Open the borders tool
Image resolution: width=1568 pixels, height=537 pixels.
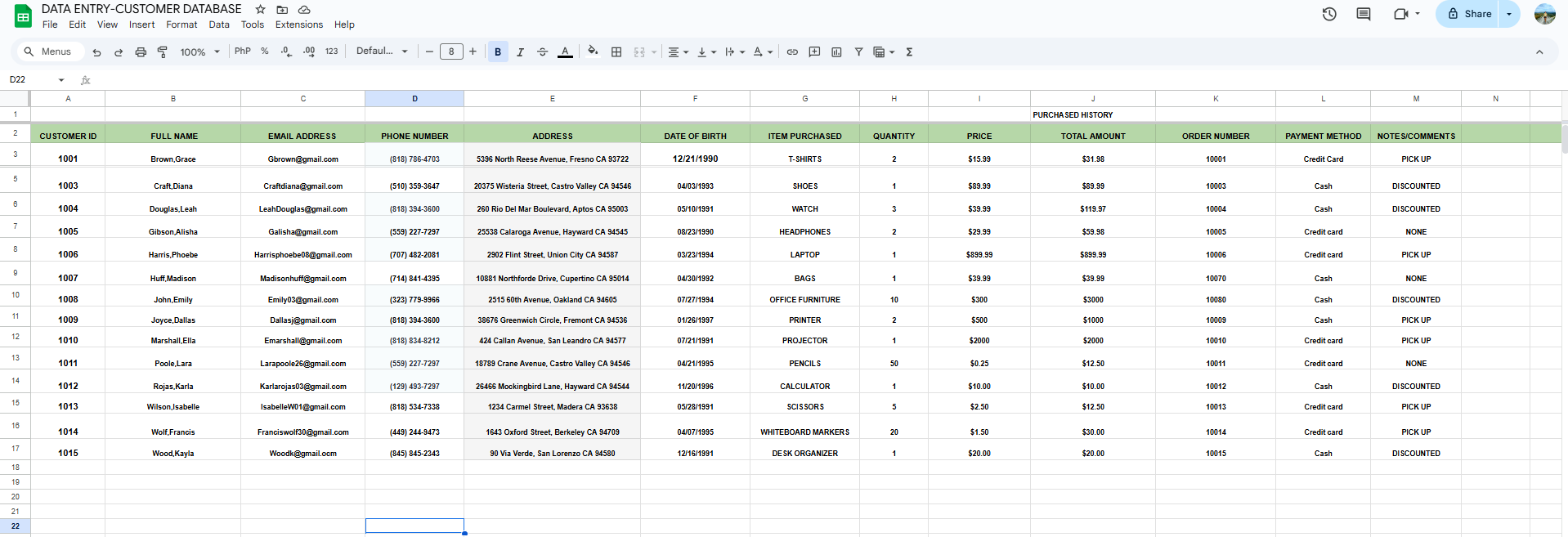[616, 51]
